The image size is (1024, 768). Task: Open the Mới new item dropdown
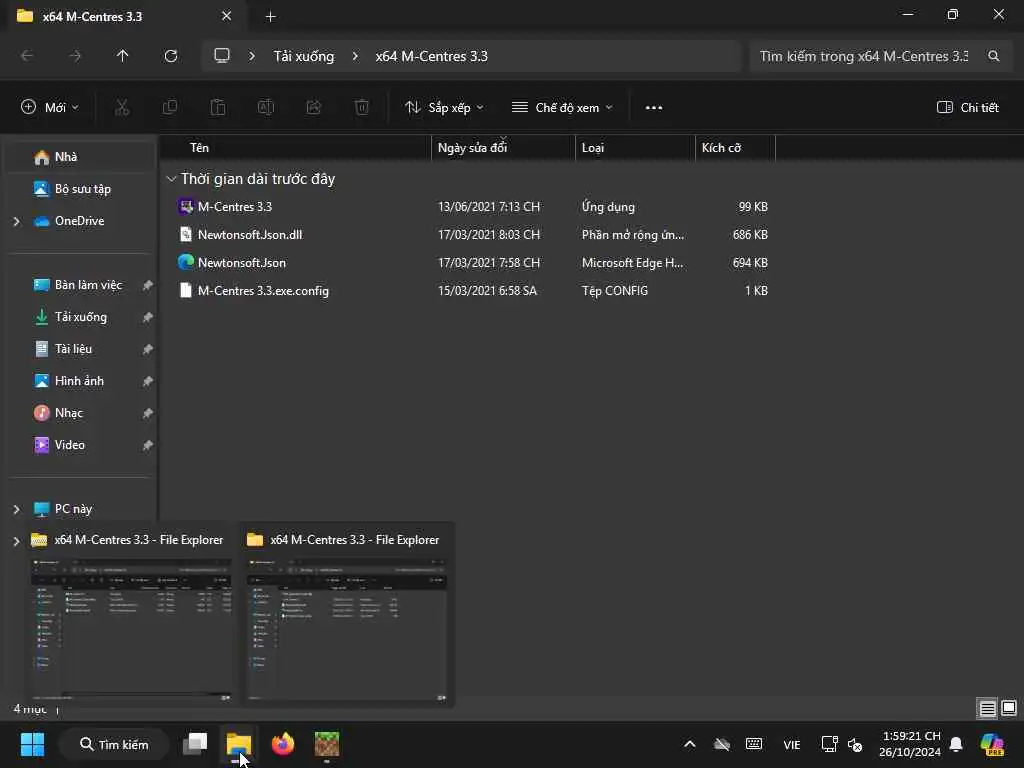pyautogui.click(x=50, y=108)
